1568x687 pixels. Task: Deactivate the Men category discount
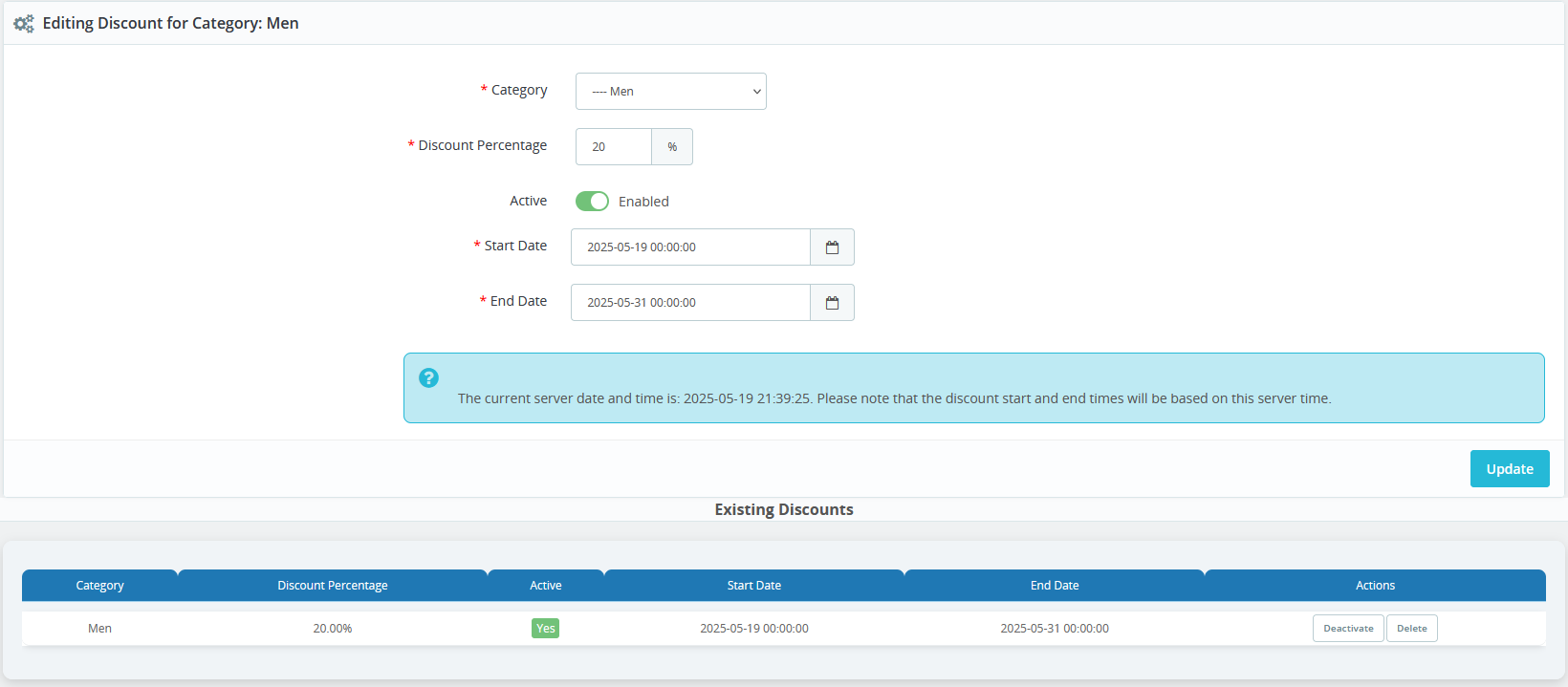tap(1347, 629)
